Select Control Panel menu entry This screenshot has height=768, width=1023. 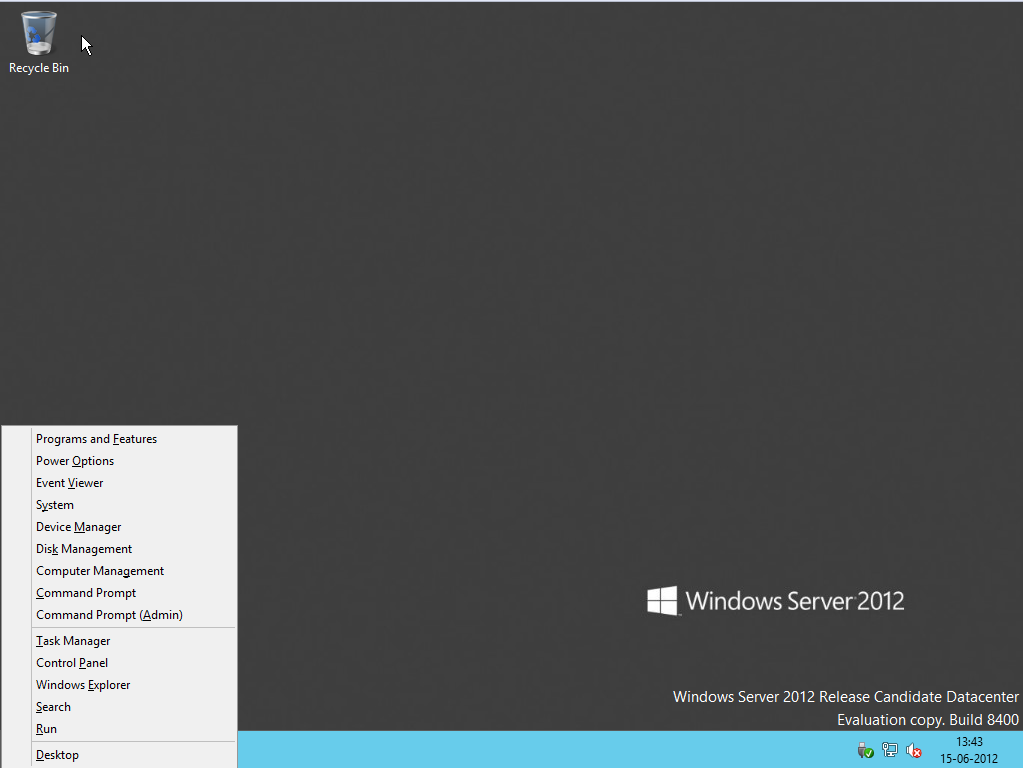[72, 663]
